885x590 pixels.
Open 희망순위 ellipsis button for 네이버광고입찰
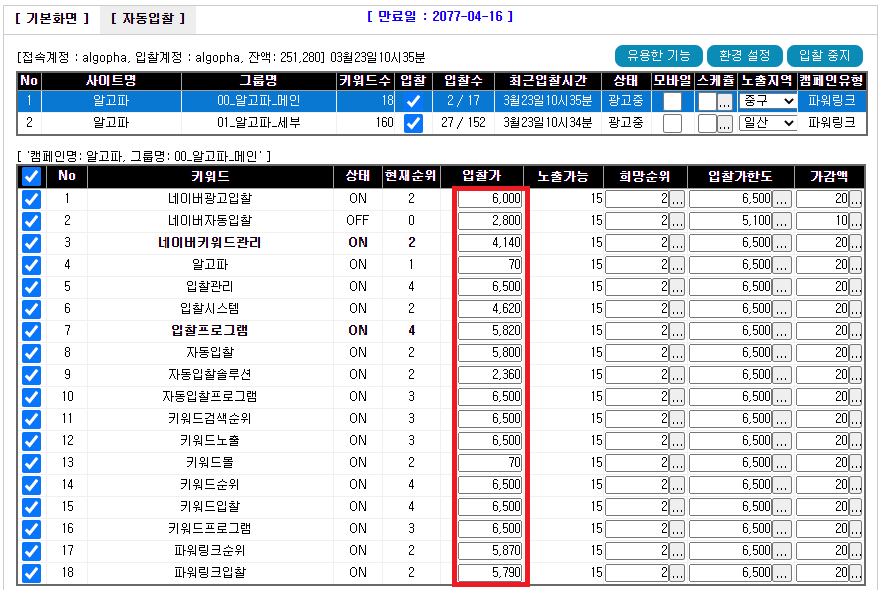[x=677, y=199]
